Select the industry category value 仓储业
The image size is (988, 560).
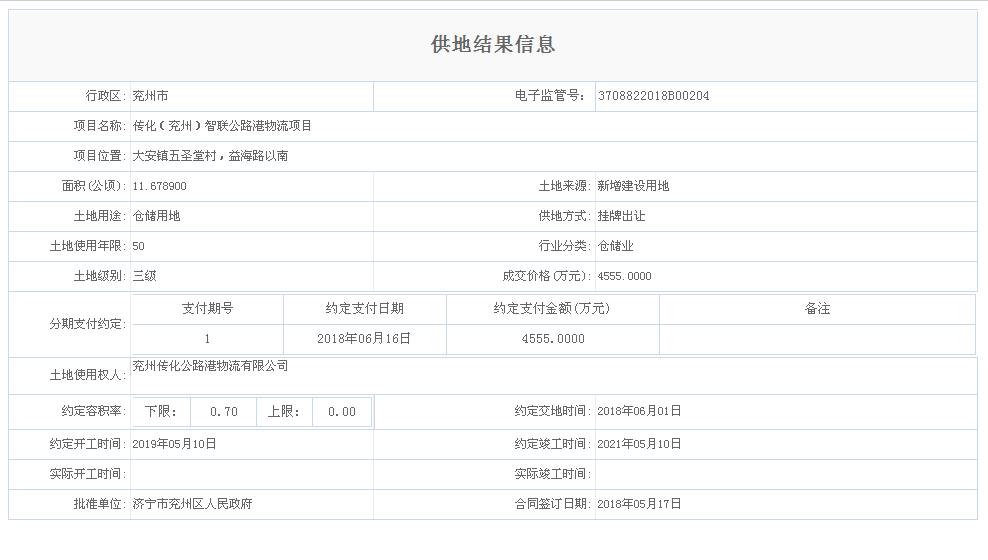[615, 246]
